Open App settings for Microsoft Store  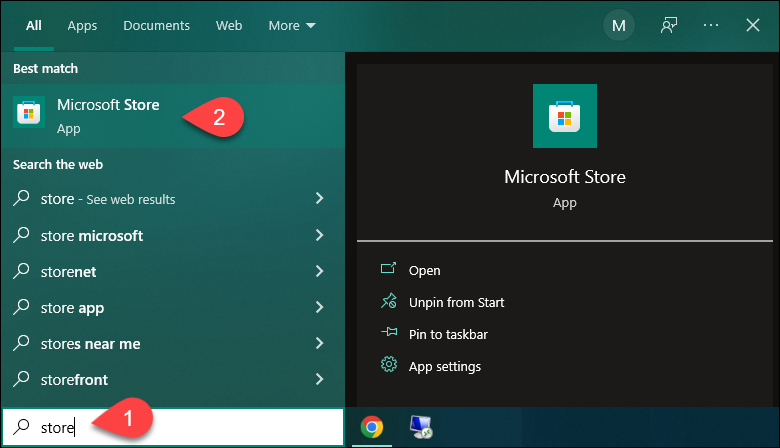[445, 366]
